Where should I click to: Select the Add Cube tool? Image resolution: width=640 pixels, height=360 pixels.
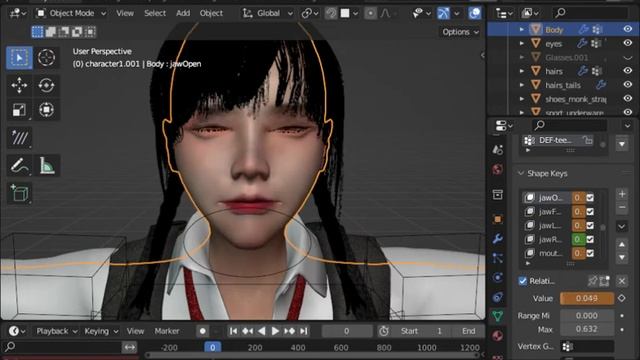click(x=19, y=193)
